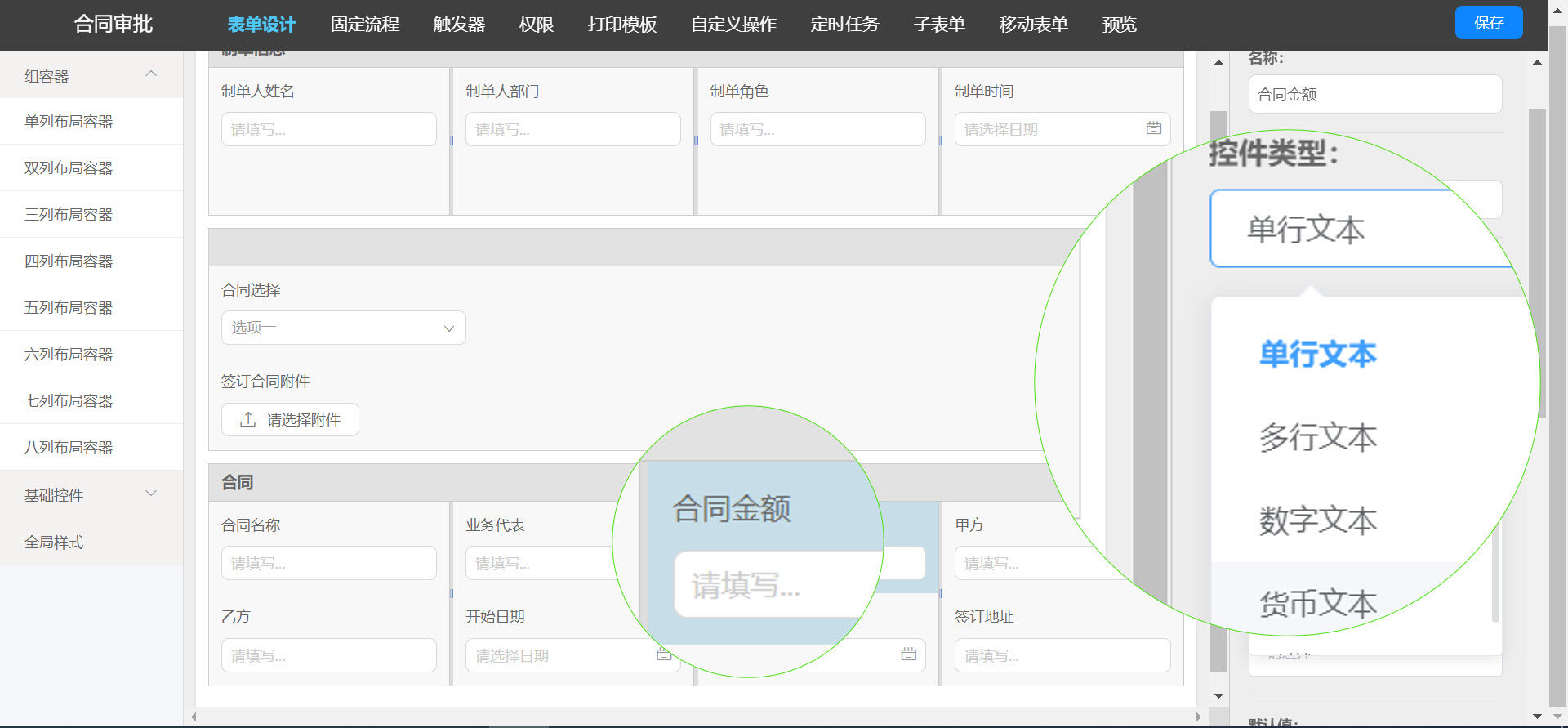Choose 货币文本 option in dropdown
Image resolution: width=1568 pixels, height=728 pixels.
click(1317, 603)
